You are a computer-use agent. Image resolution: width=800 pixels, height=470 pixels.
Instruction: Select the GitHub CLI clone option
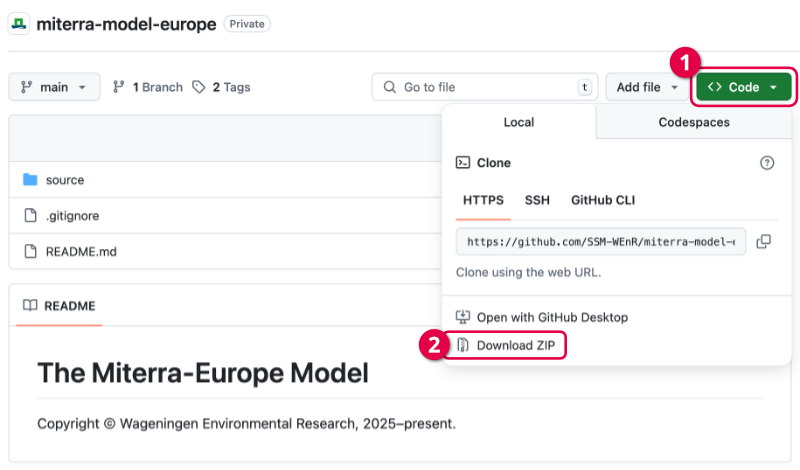pyautogui.click(x=603, y=200)
